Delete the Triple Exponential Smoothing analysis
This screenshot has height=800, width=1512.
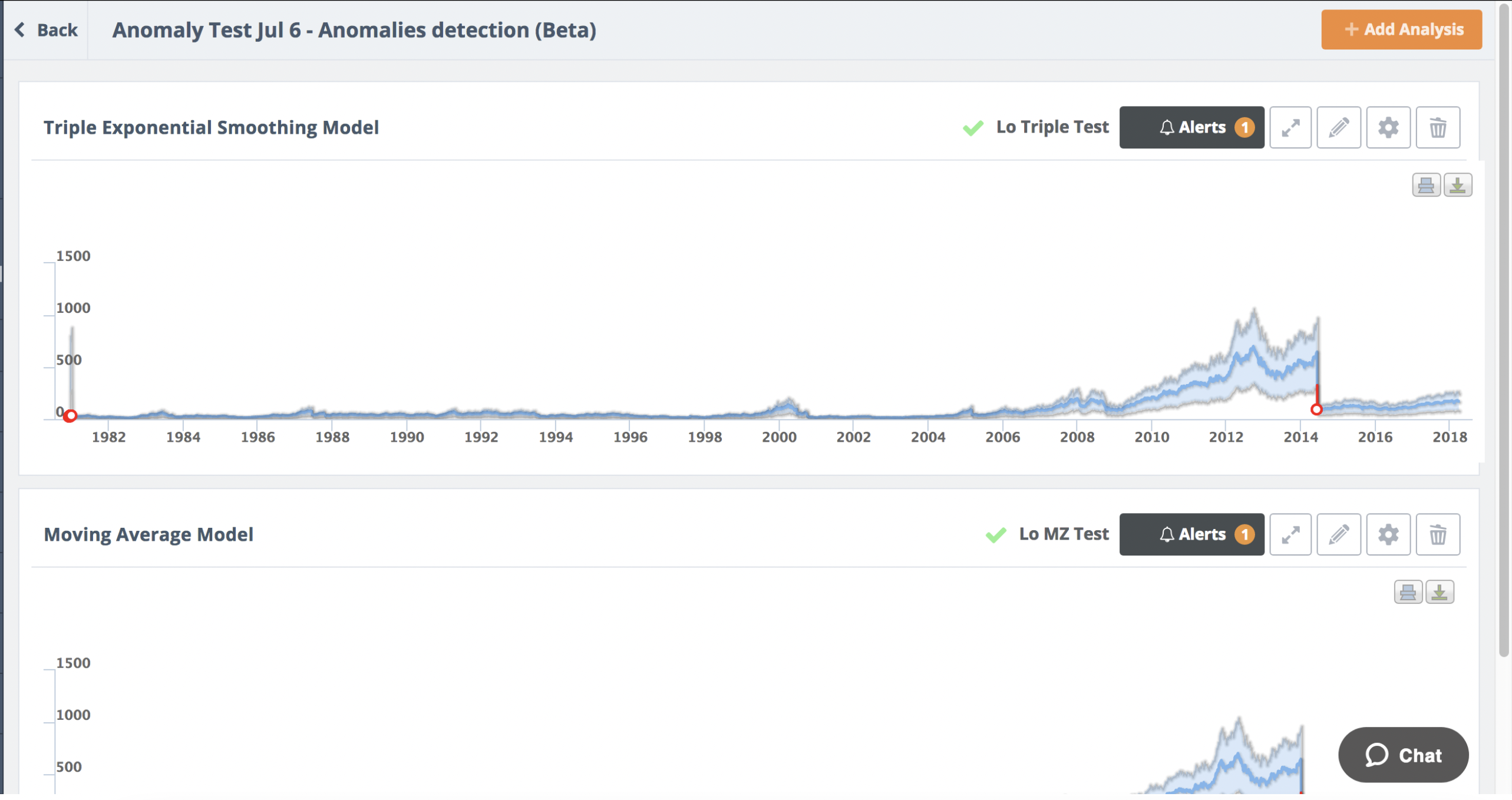(1437, 127)
